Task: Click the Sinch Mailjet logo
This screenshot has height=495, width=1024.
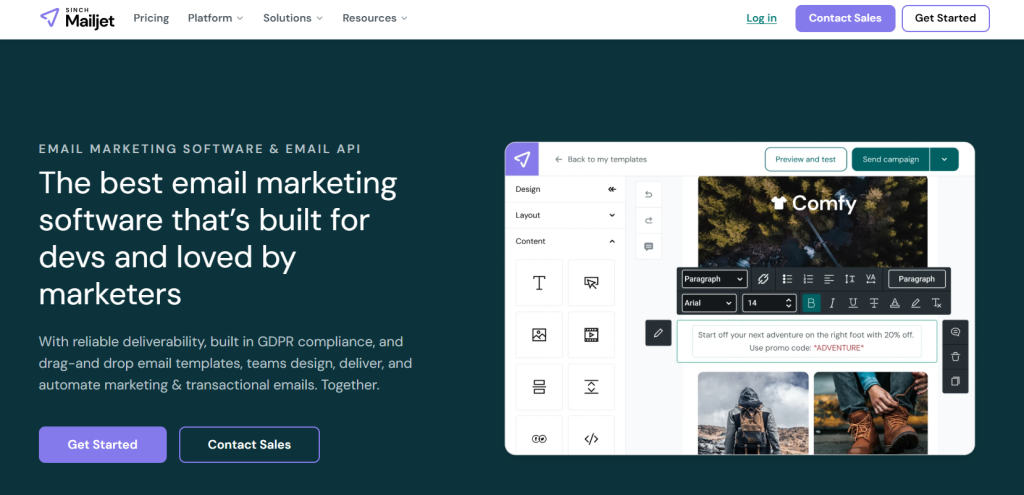Action: click(x=77, y=18)
